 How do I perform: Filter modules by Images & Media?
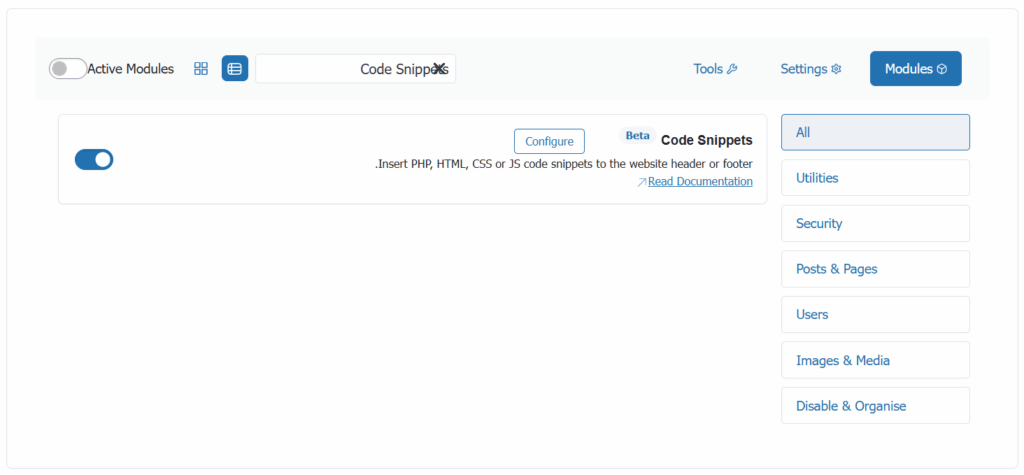[x=875, y=360]
